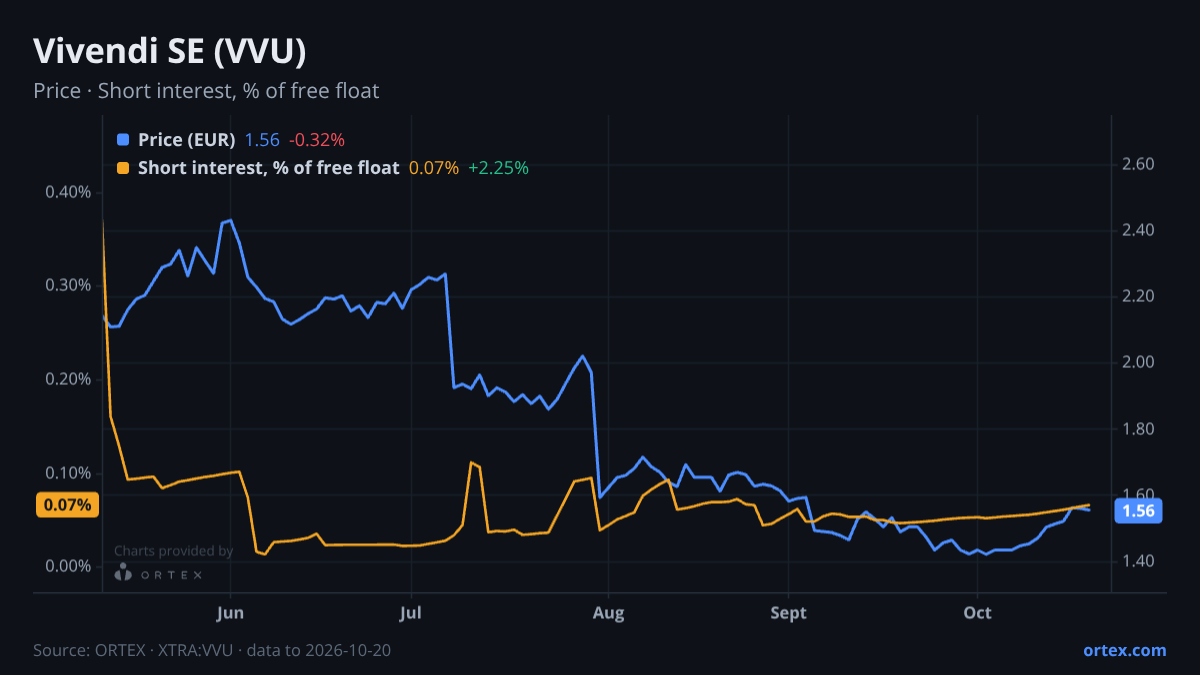The image size is (1200, 675).
Task: Click the -0.32% price change value
Action: pos(316,140)
